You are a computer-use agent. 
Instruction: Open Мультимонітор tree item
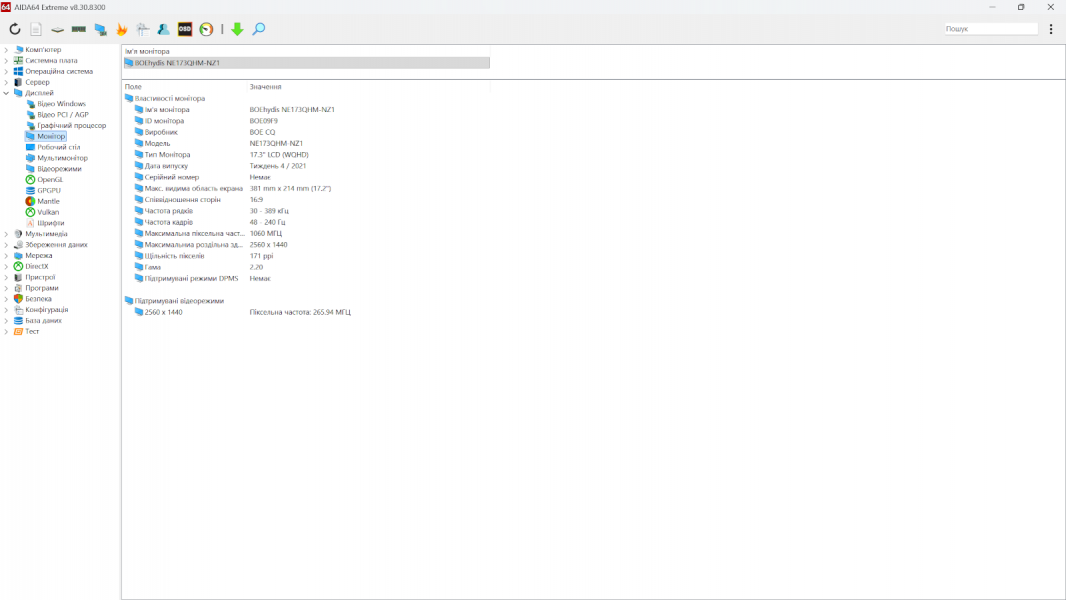(62, 158)
